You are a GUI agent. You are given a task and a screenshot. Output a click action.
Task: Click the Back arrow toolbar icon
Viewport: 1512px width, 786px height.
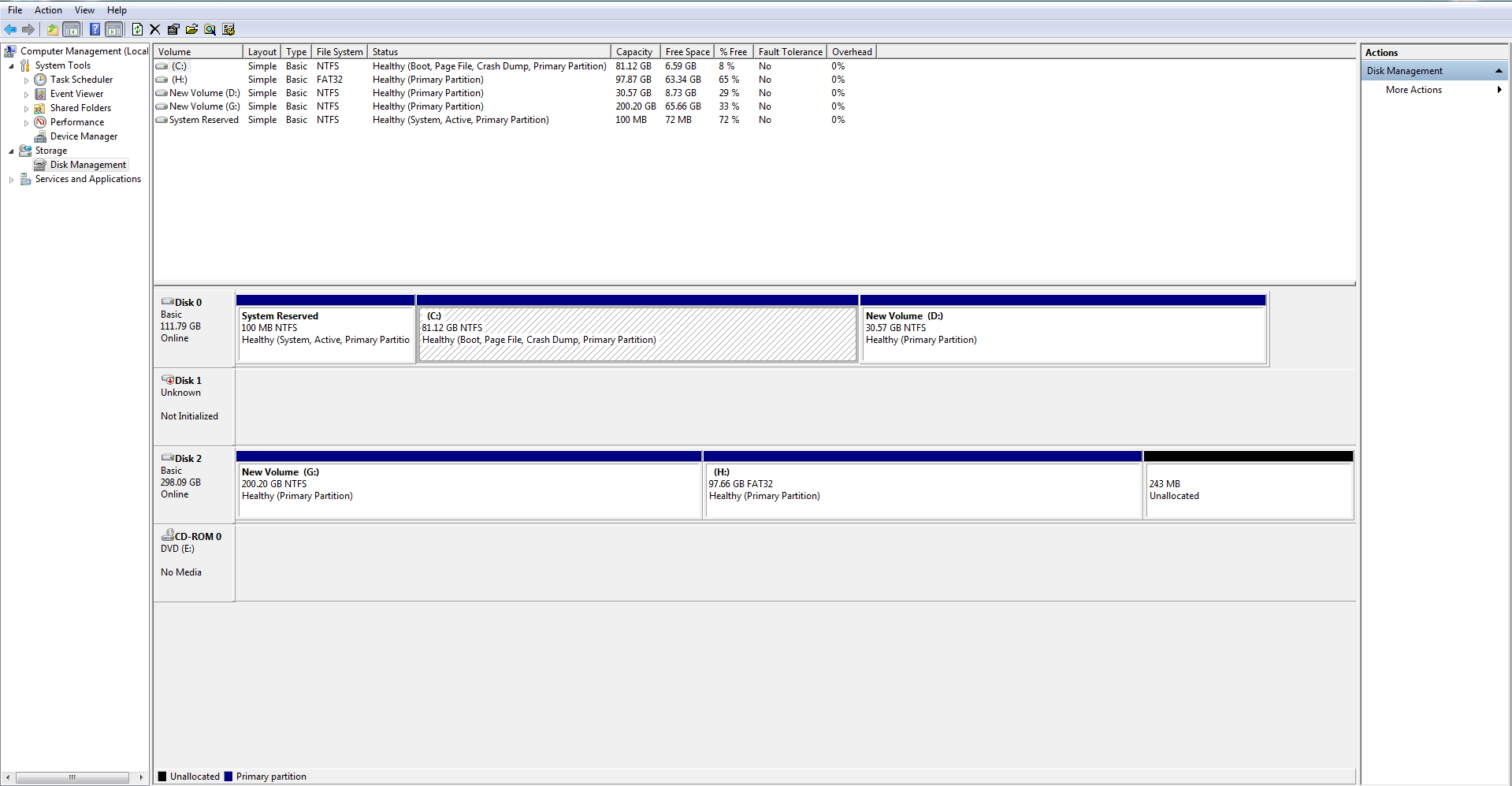pyautogui.click(x=10, y=29)
